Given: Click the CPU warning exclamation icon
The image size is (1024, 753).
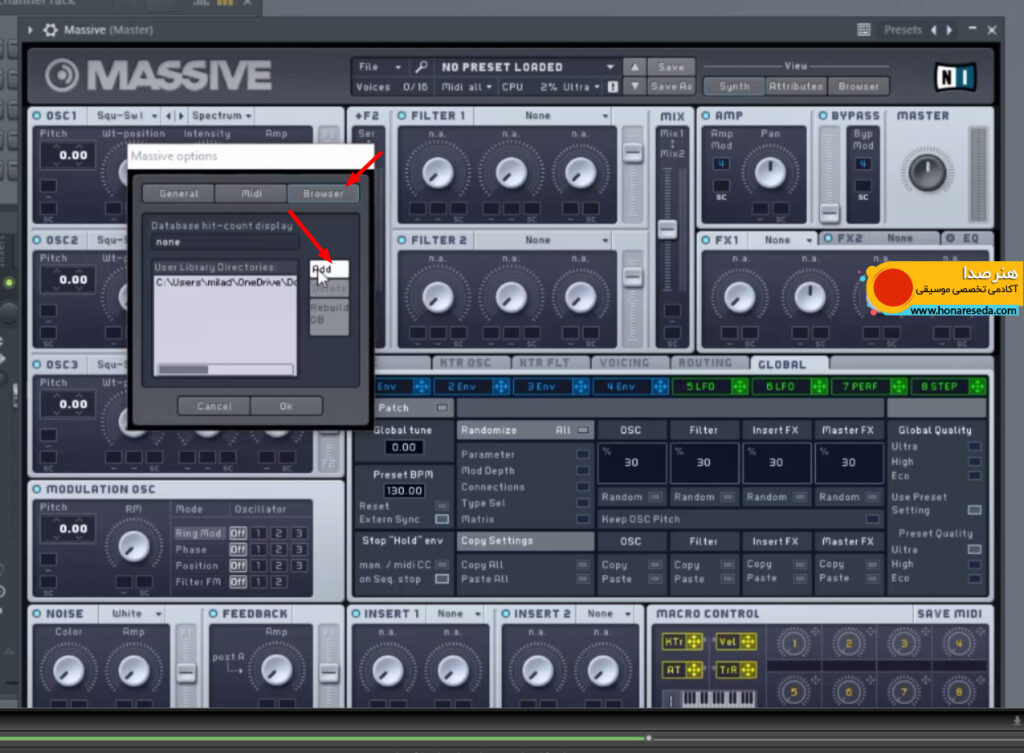Looking at the screenshot, I should click(613, 87).
